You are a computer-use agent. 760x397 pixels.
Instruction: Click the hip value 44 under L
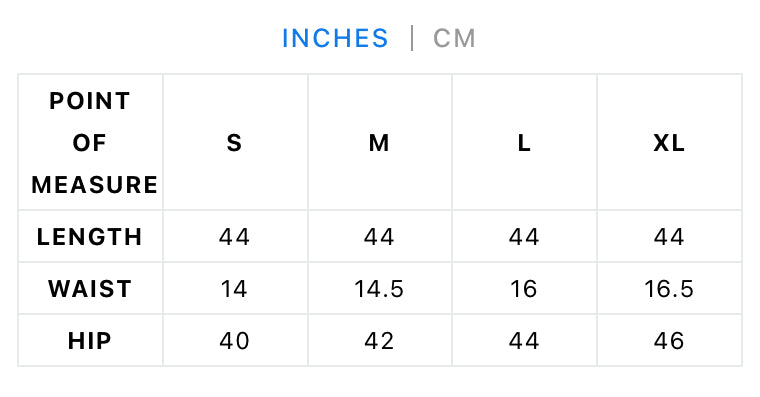(x=524, y=340)
